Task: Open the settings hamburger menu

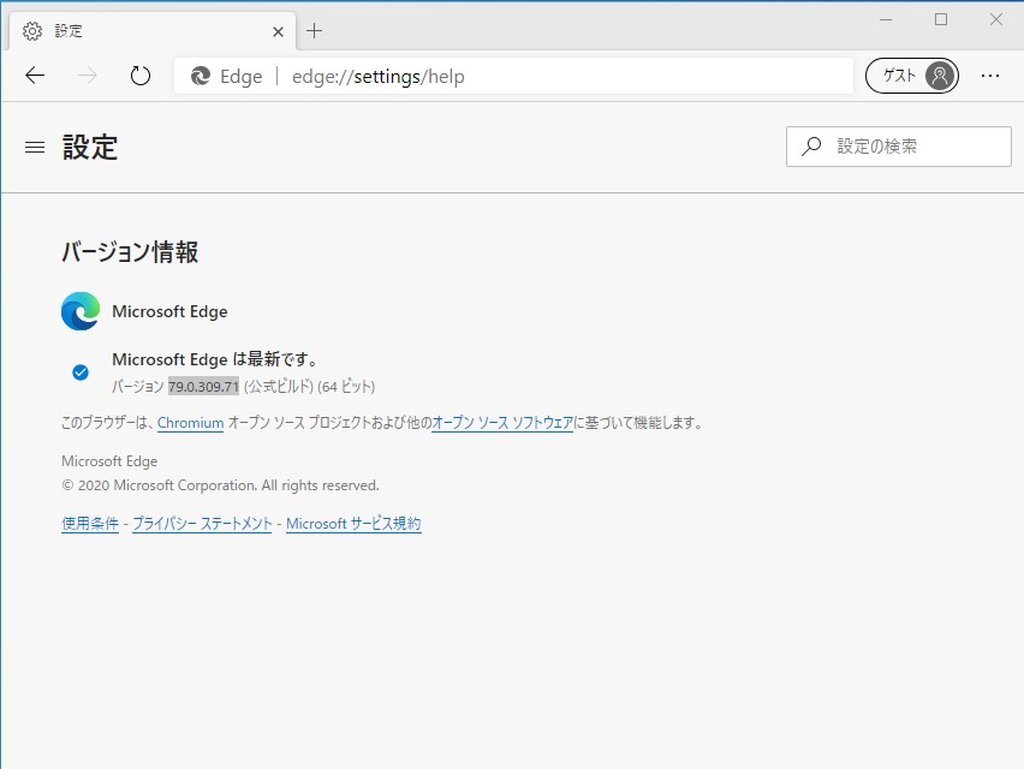Action: pos(34,147)
